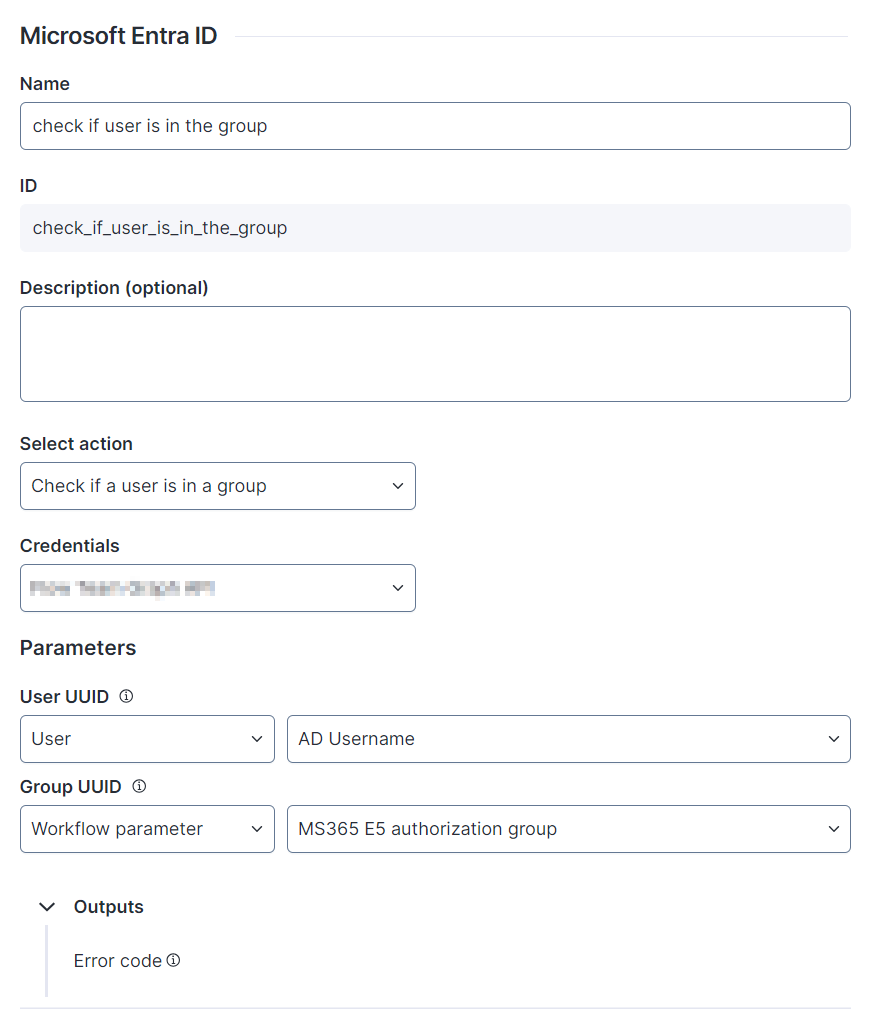This screenshot has height=1033, width=881.
Task: Open the AD Username dropdown
Action: click(568, 739)
